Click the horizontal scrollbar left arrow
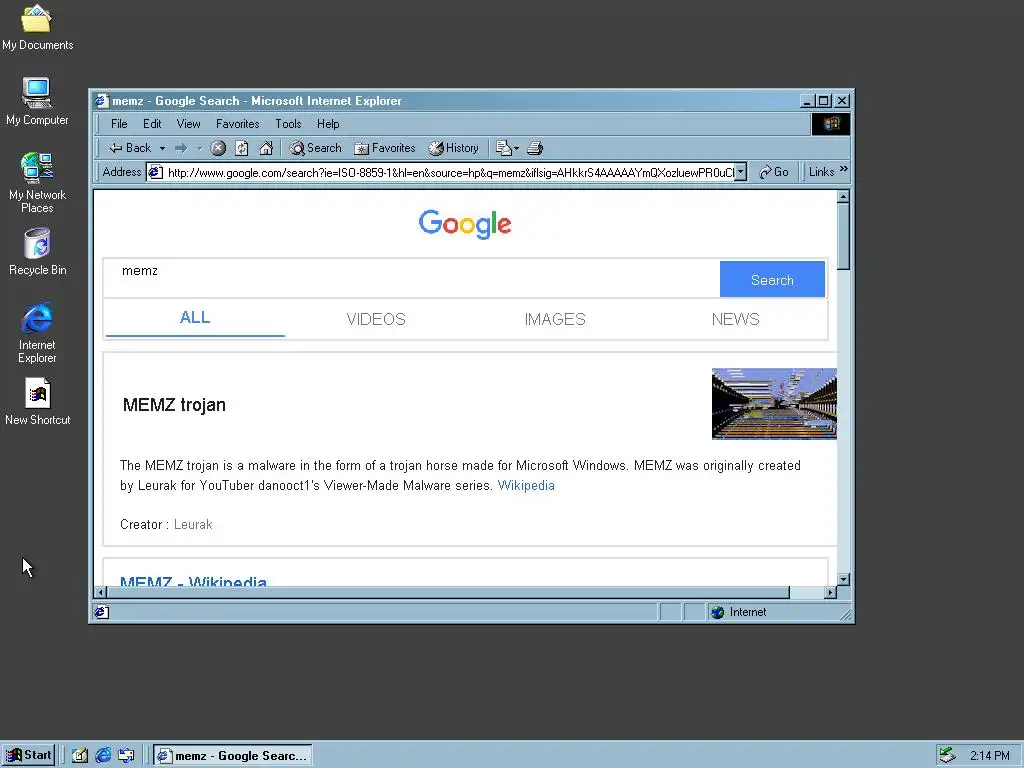Image resolution: width=1024 pixels, height=768 pixels. [x=101, y=592]
